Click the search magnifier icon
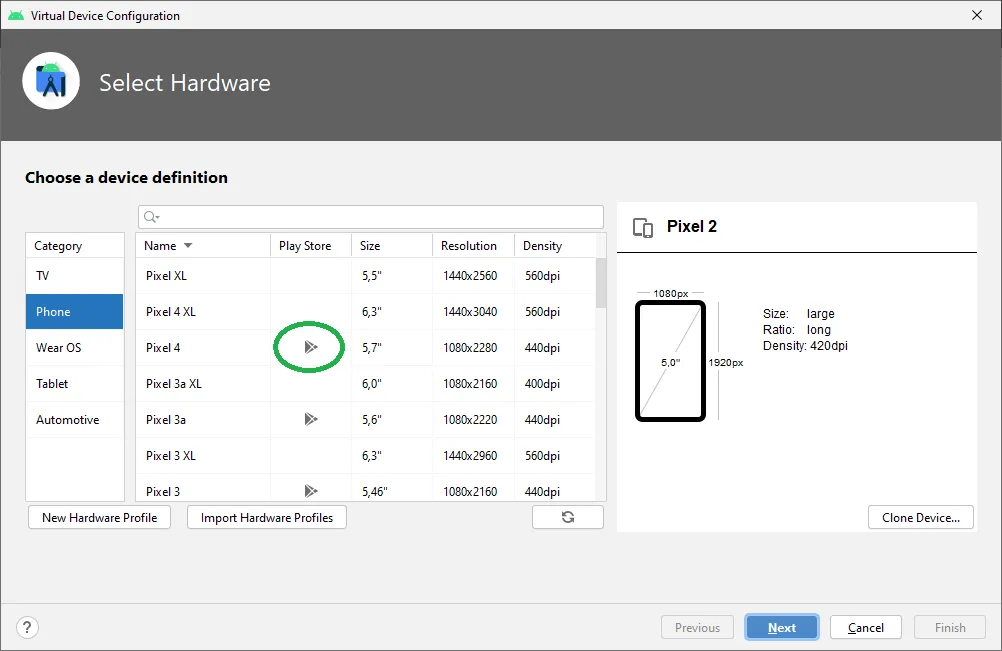1002x651 pixels. coord(151,217)
